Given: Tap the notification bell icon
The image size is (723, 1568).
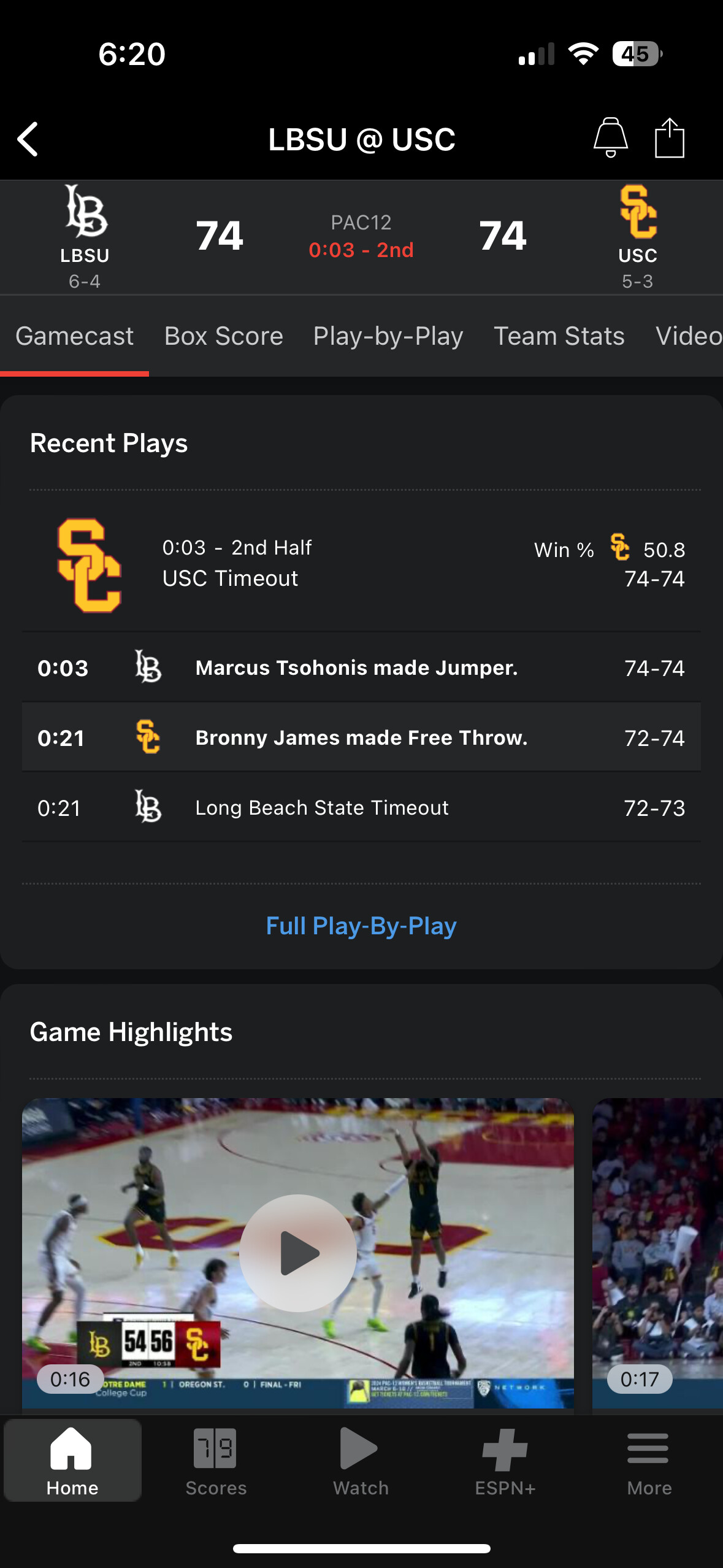Looking at the screenshot, I should coord(610,137).
